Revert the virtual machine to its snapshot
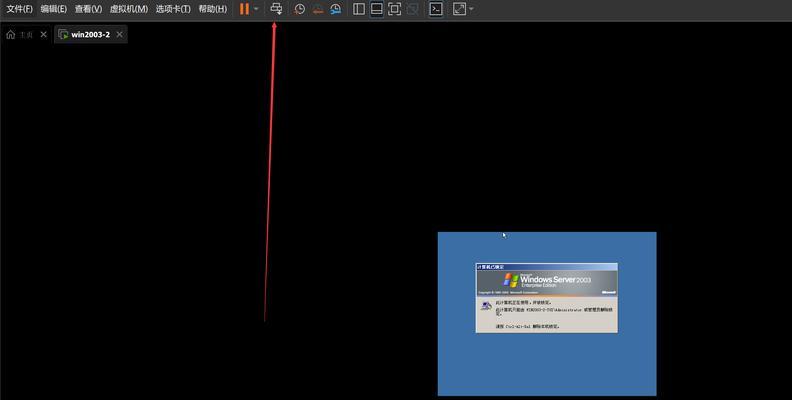792x400 pixels. coord(318,9)
